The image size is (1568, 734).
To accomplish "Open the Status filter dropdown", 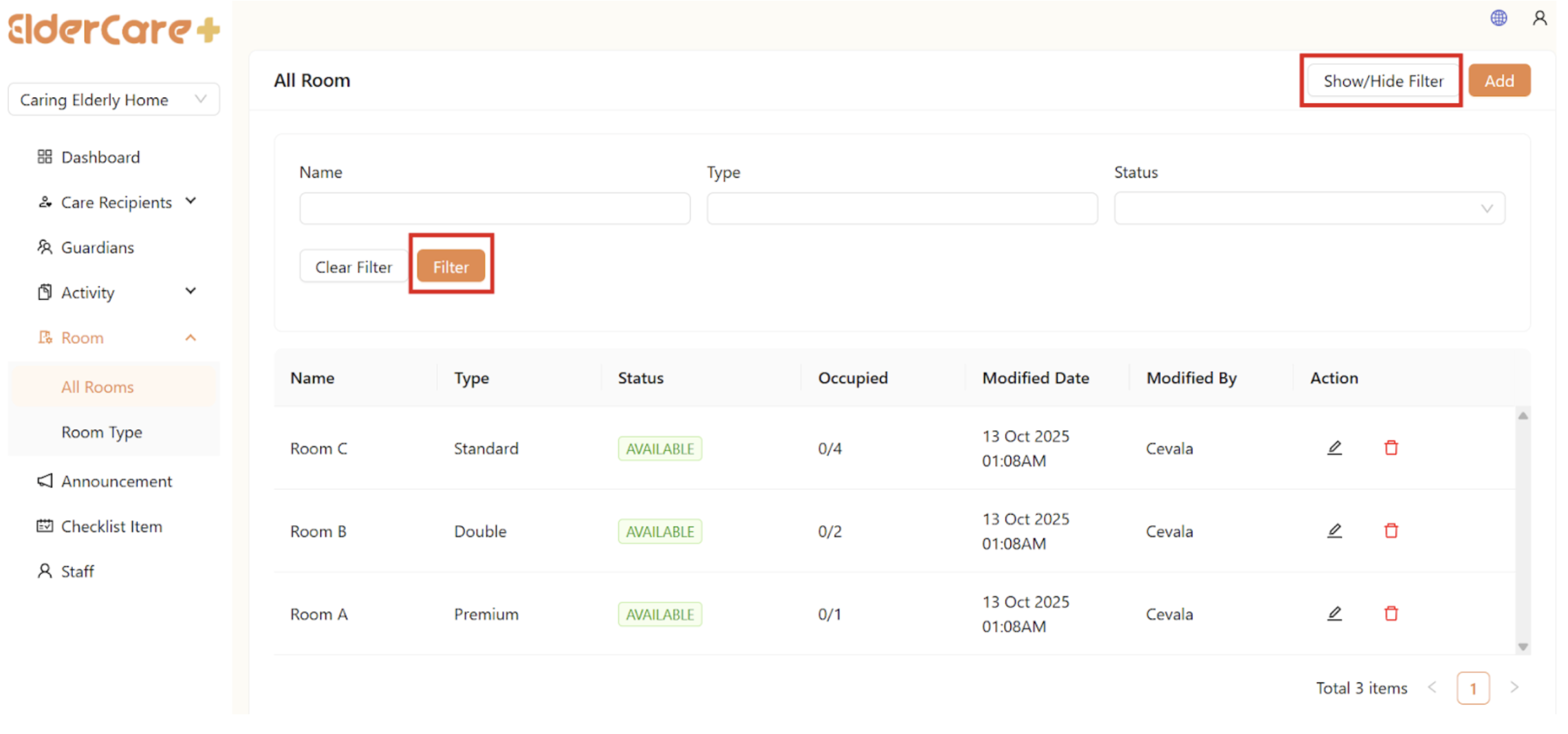I will 1309,208.
